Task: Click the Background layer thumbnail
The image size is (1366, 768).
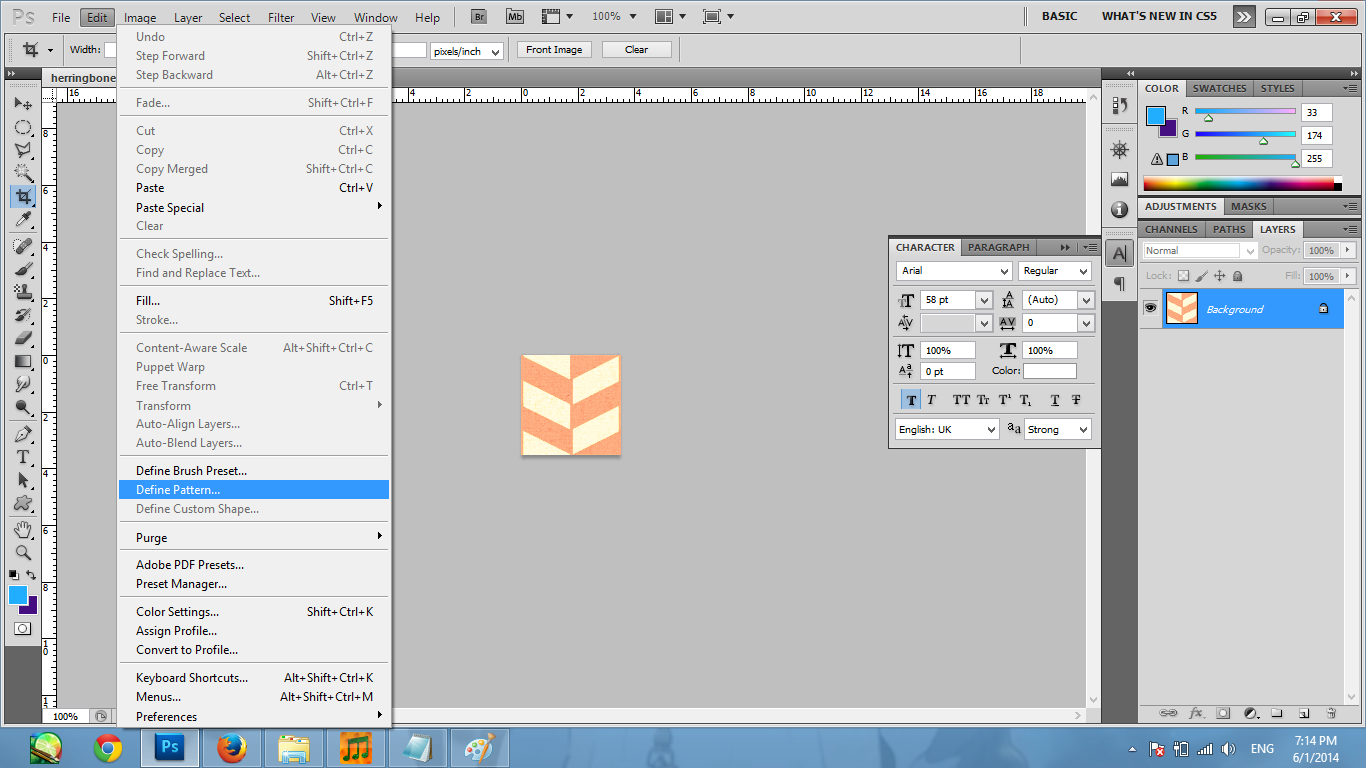Action: pyautogui.click(x=1182, y=309)
